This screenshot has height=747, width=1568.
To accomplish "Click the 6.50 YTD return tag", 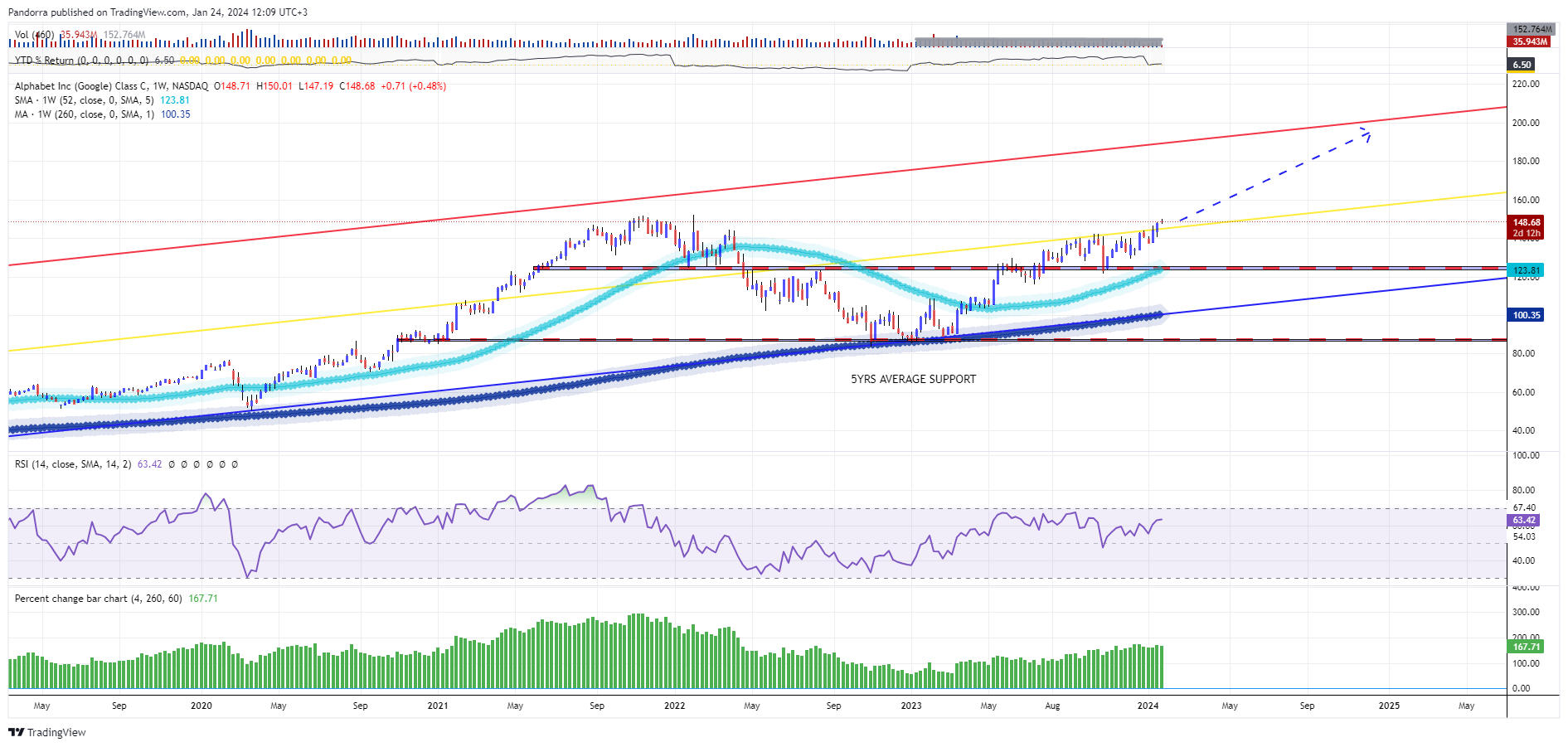I will tap(1522, 65).
